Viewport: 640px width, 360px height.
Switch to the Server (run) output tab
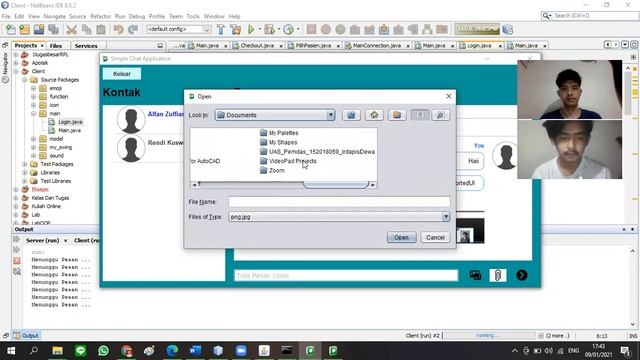coord(42,240)
